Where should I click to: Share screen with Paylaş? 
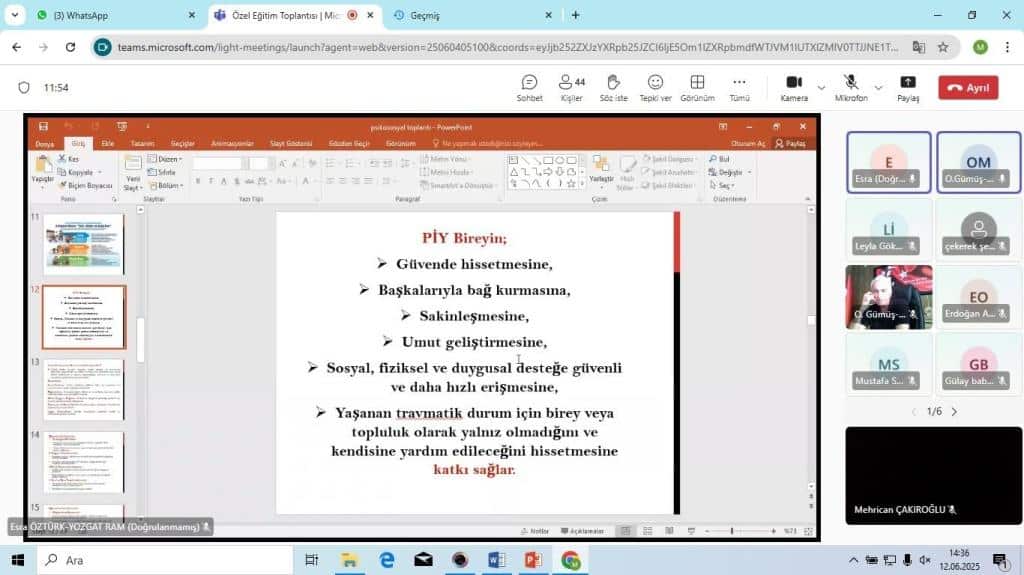point(908,88)
